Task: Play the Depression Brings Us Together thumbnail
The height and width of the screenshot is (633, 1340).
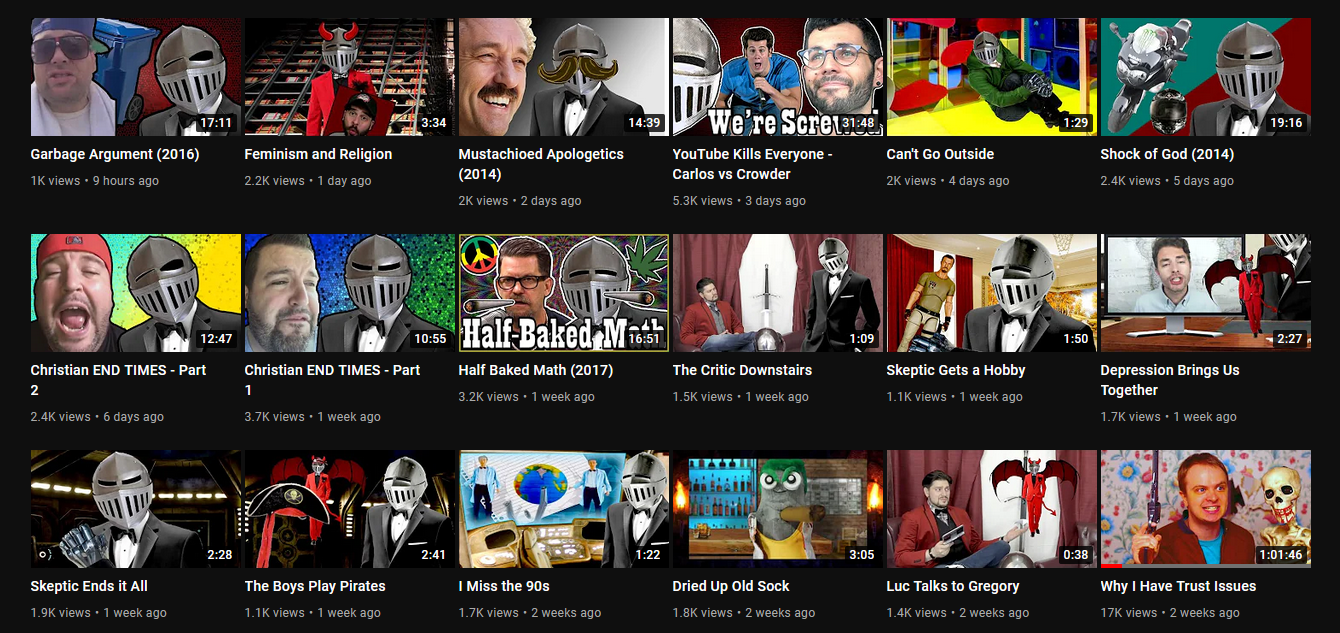Action: point(1206,293)
